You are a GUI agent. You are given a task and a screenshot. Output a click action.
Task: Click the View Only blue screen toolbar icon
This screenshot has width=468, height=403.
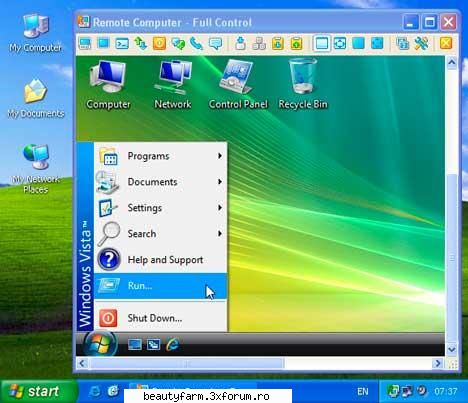tap(103, 44)
